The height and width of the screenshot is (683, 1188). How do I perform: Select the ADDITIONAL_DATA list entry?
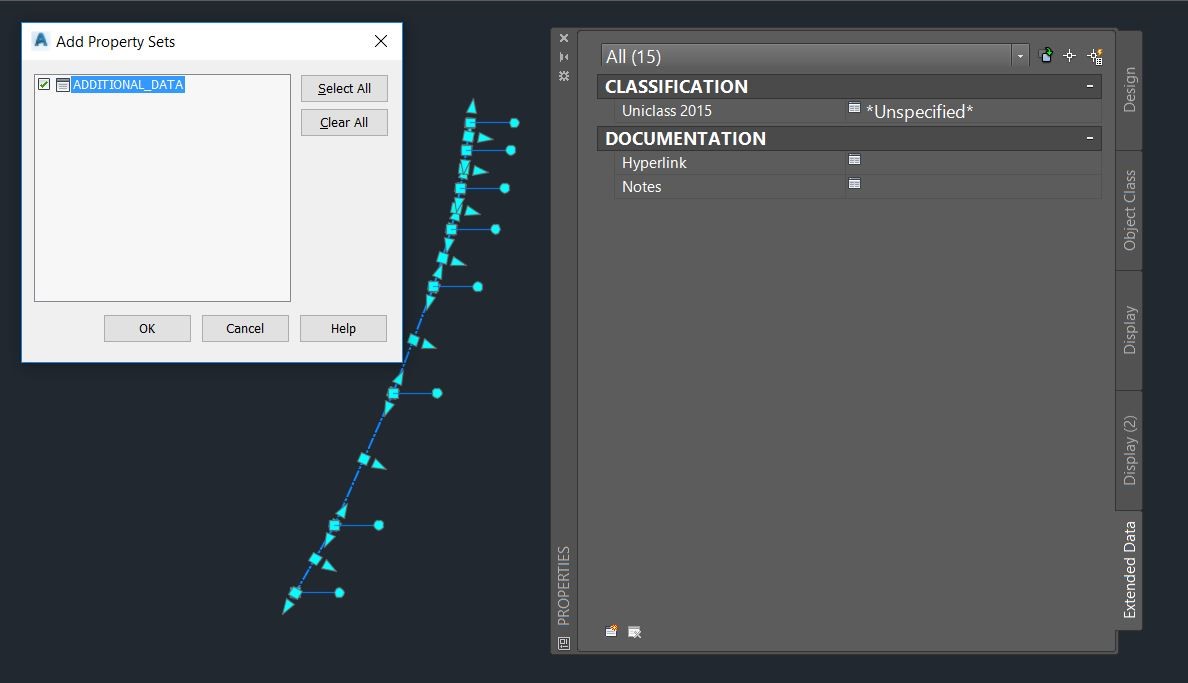(128, 84)
